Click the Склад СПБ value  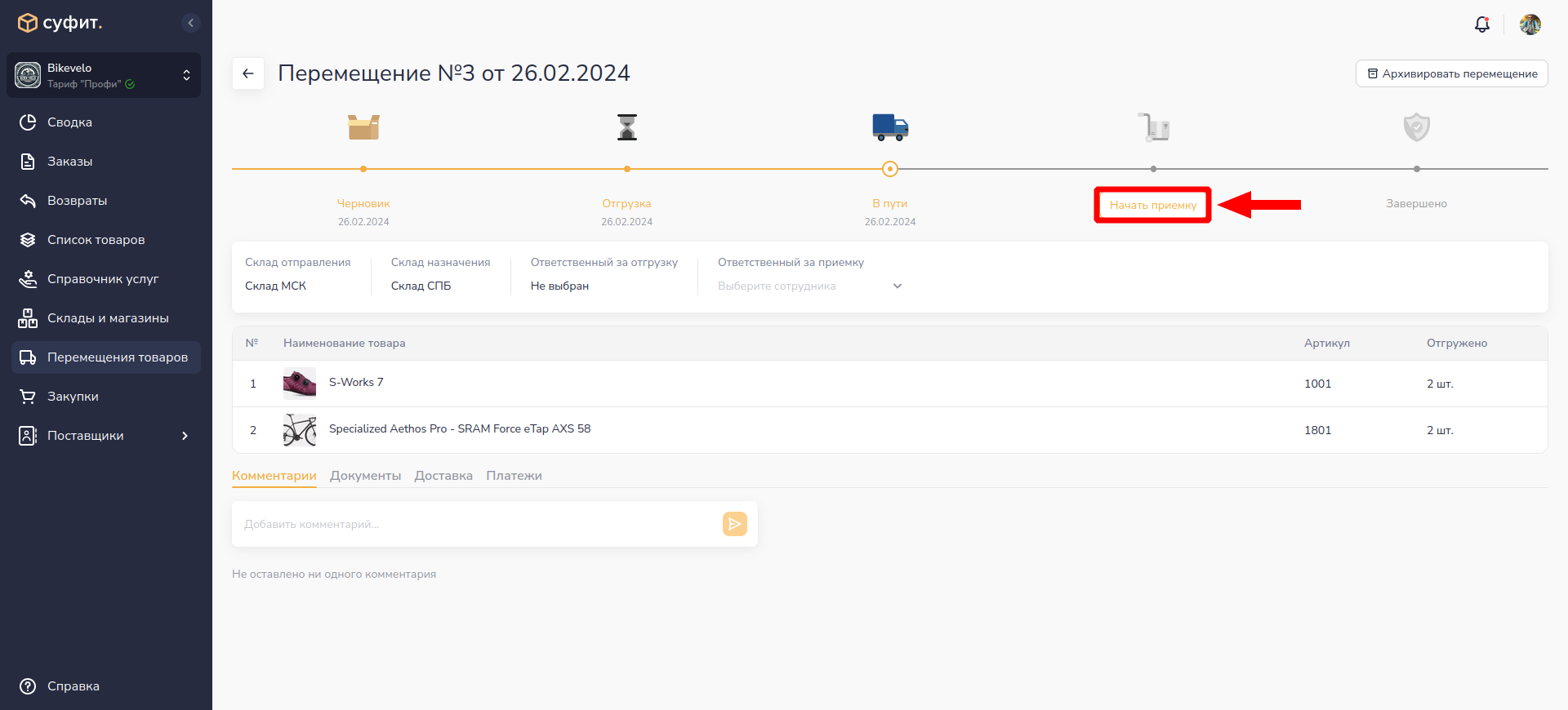[x=421, y=286]
